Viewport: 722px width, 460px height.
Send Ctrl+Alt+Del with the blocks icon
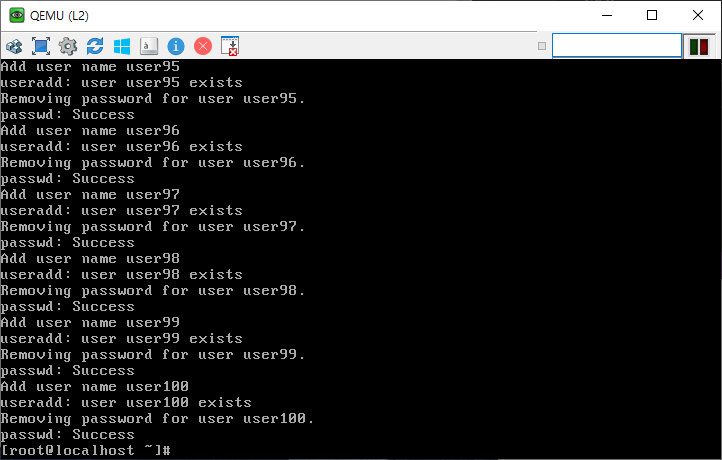pos(14,46)
